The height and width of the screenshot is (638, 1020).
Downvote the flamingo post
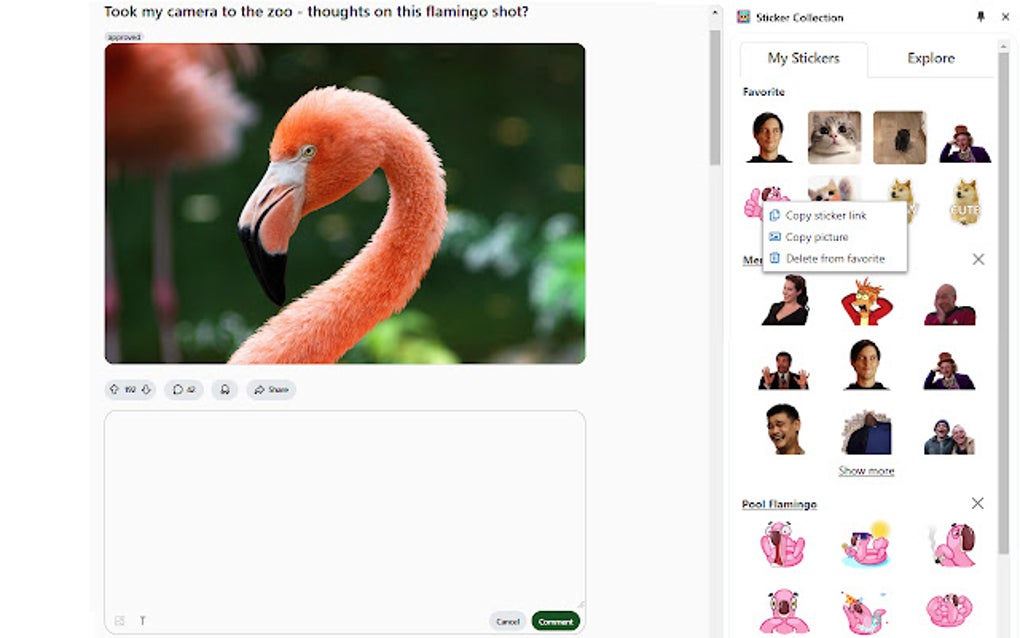coord(146,390)
